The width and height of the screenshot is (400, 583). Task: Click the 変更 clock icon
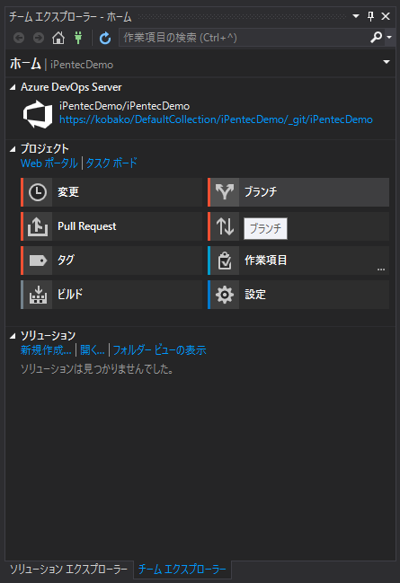pyautogui.click(x=38, y=193)
